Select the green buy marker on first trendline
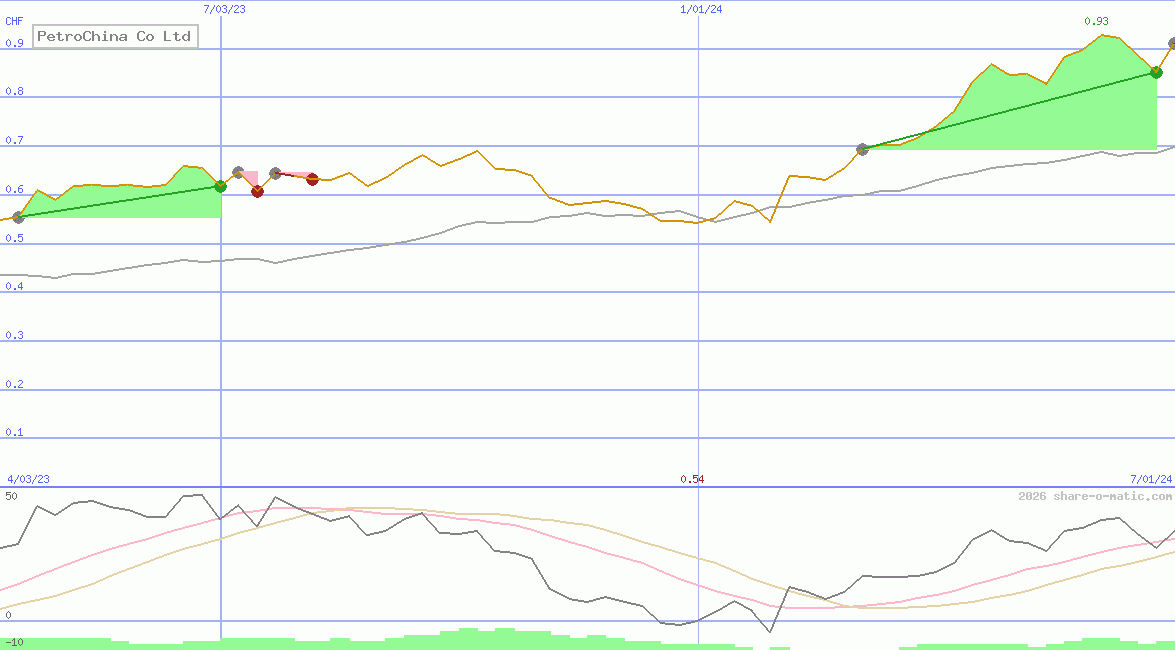The width and height of the screenshot is (1175, 650). click(x=220, y=187)
